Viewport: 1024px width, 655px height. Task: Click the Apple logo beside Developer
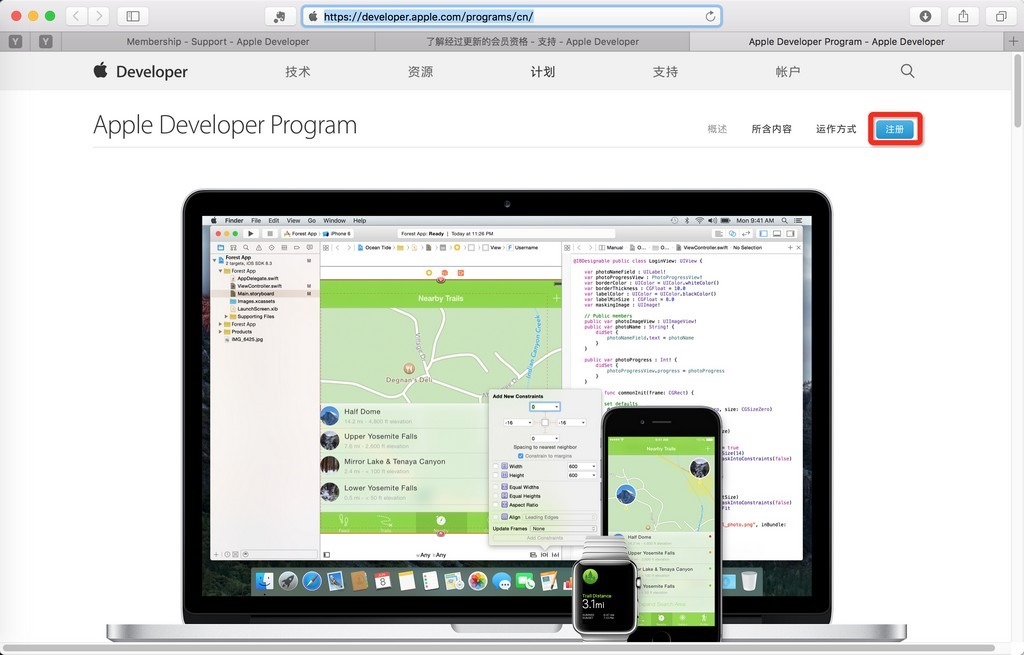pyautogui.click(x=100, y=70)
